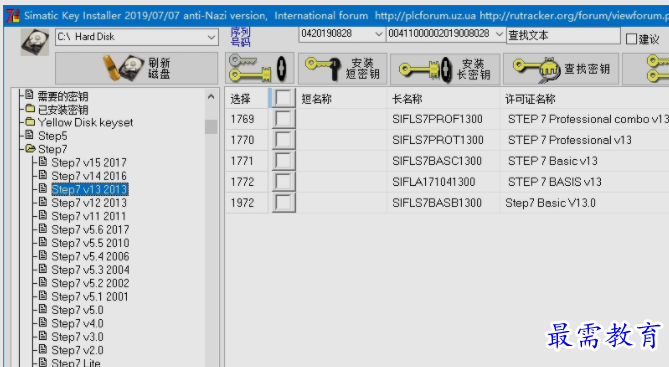Image resolution: width=669 pixels, height=367 pixels.
Task: Collapse the Step7 folder node
Action: (x=52, y=149)
